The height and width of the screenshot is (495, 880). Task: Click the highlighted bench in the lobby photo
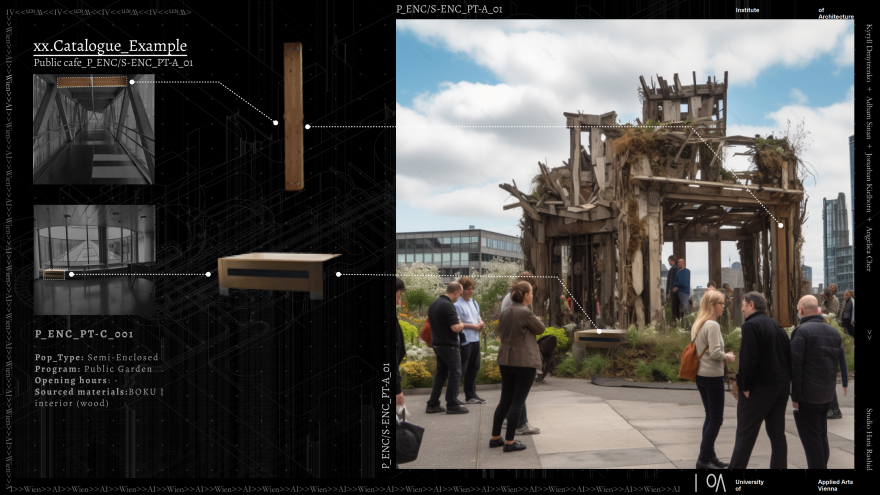point(55,273)
